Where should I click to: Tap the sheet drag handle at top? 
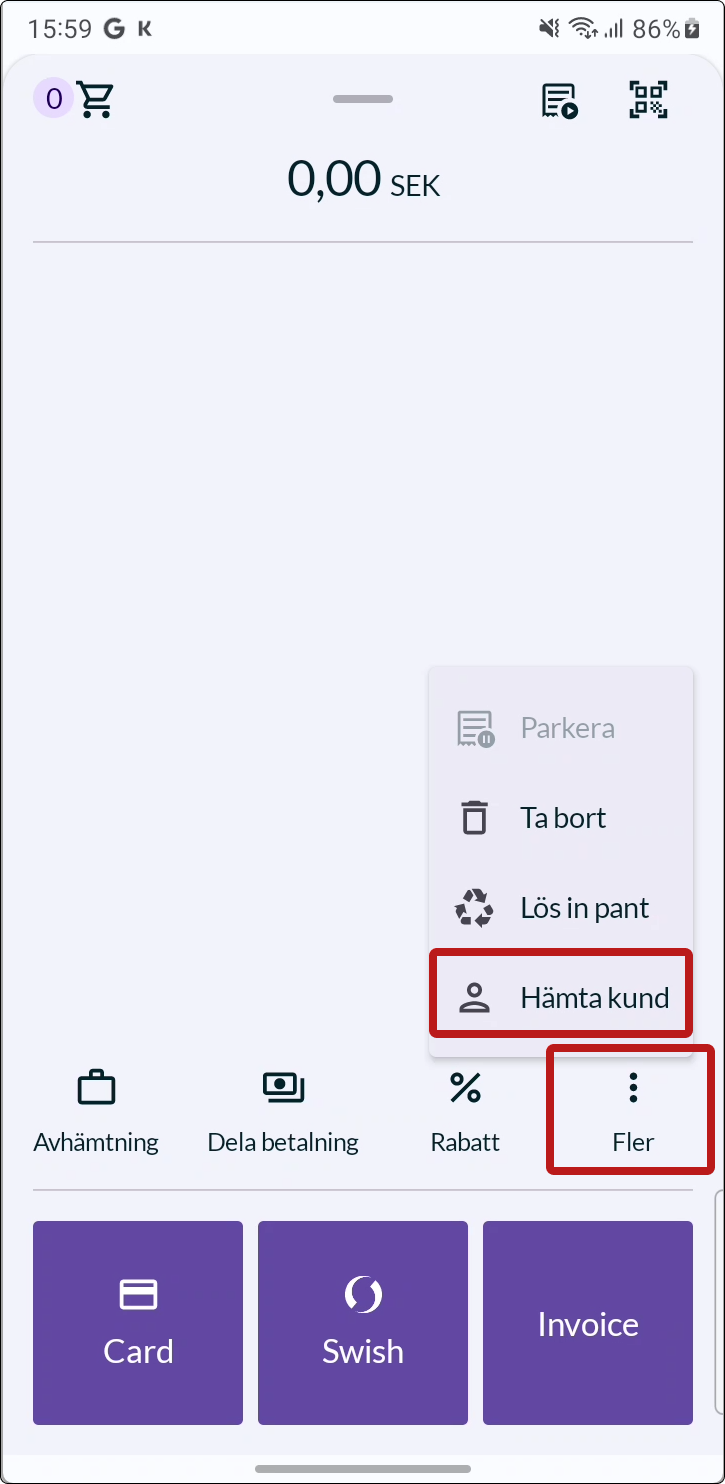click(x=363, y=99)
